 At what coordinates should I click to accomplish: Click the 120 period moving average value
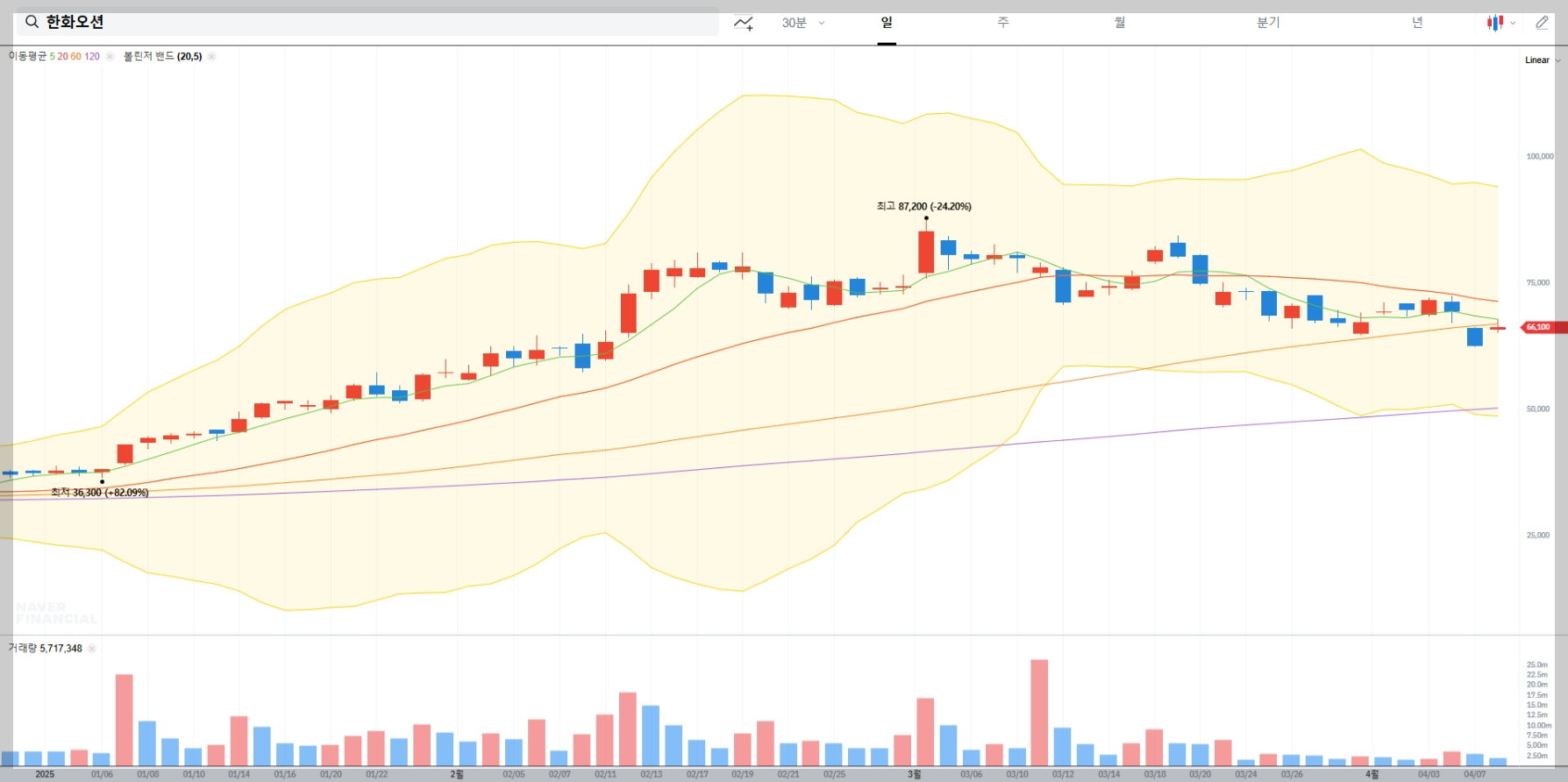(92, 56)
